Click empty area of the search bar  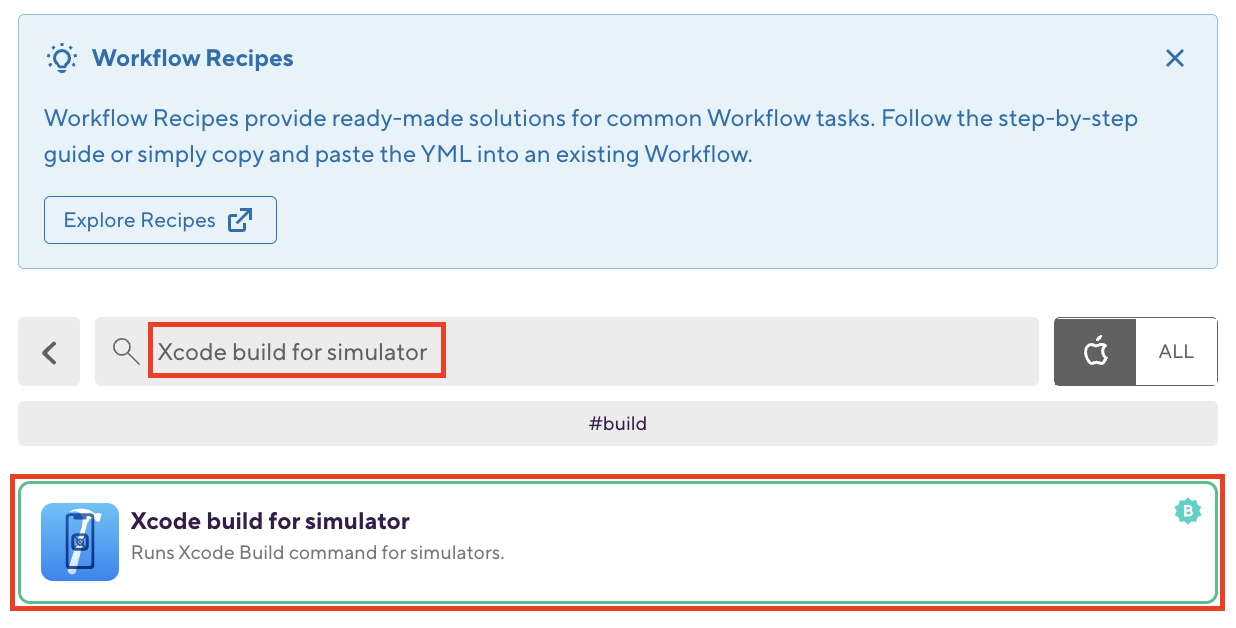pyautogui.click(x=740, y=352)
